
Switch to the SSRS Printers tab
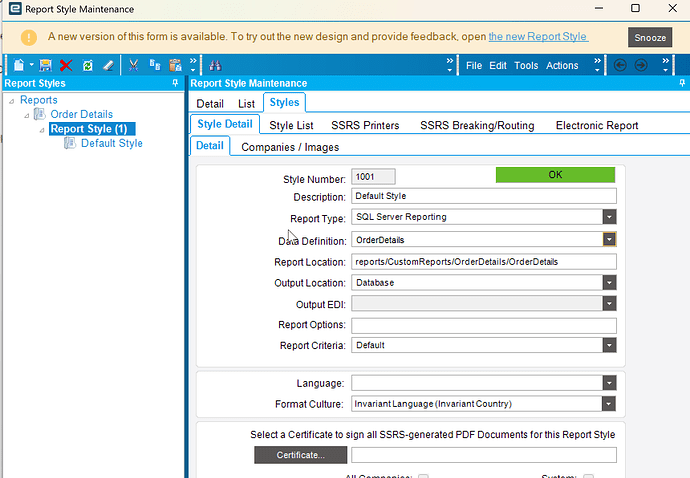365,125
